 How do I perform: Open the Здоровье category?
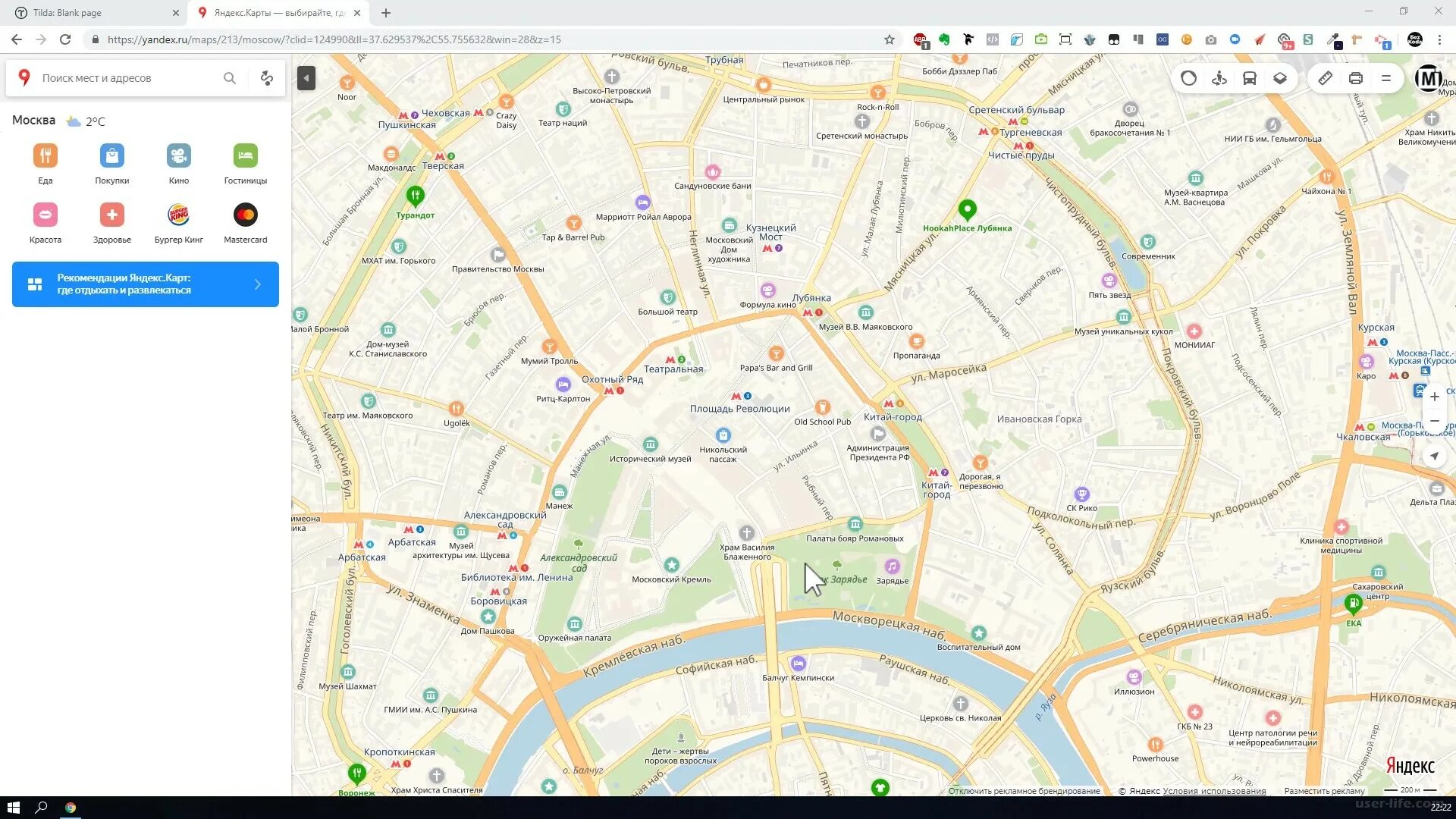click(112, 223)
